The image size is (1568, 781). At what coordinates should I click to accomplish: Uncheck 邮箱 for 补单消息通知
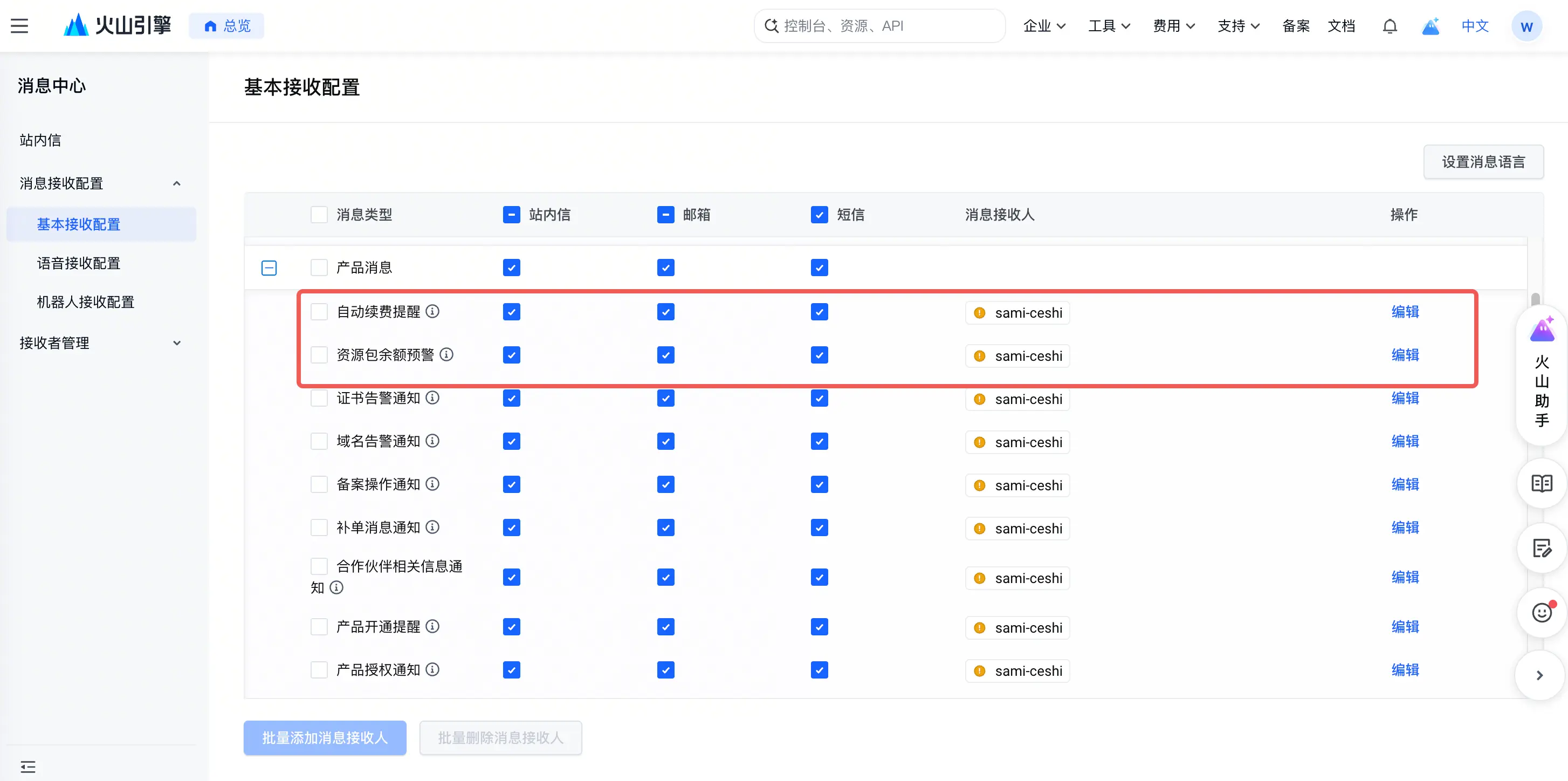(665, 527)
